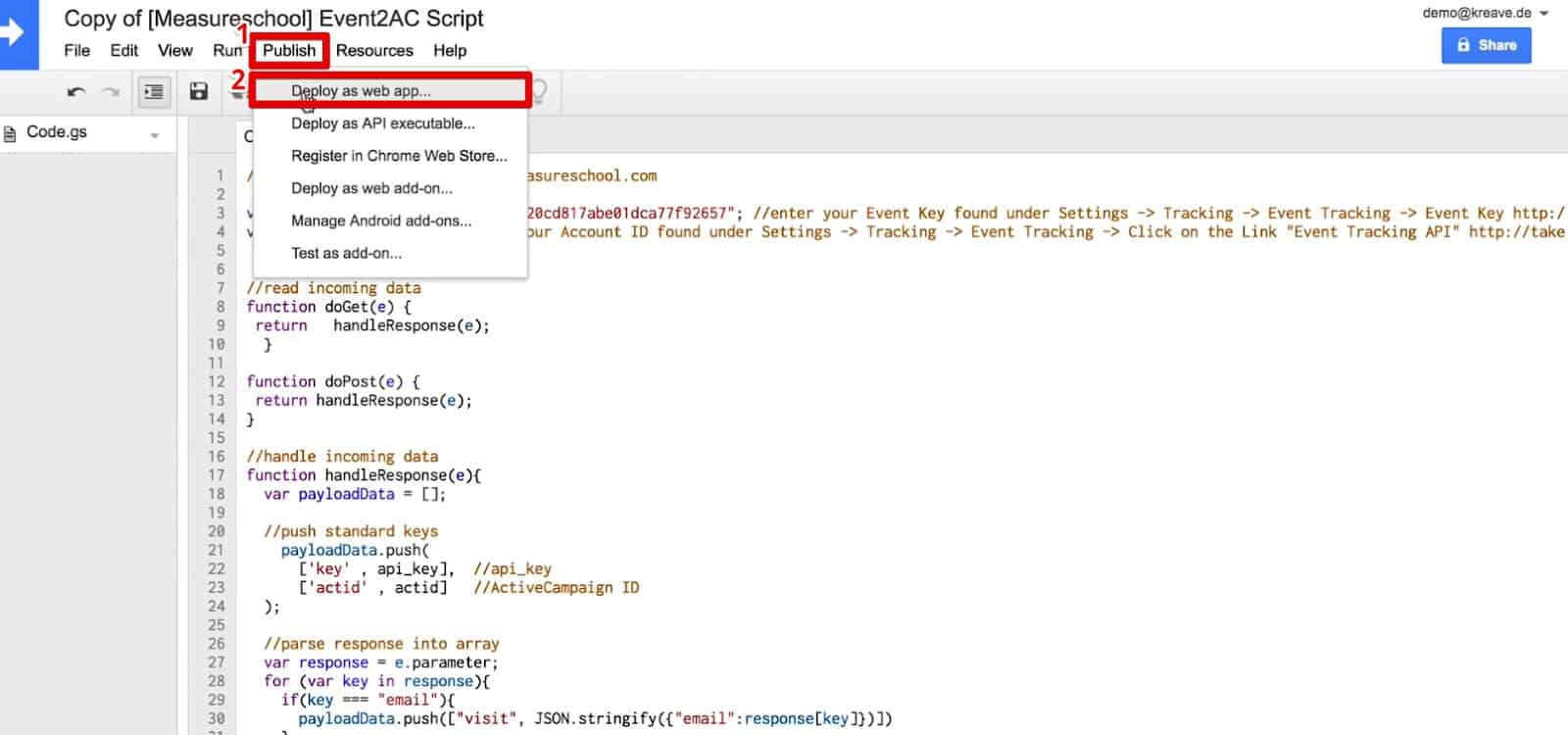1568x735 pixels.
Task: Click the if(key === "email"){ line
Action: pyautogui.click(x=368, y=700)
